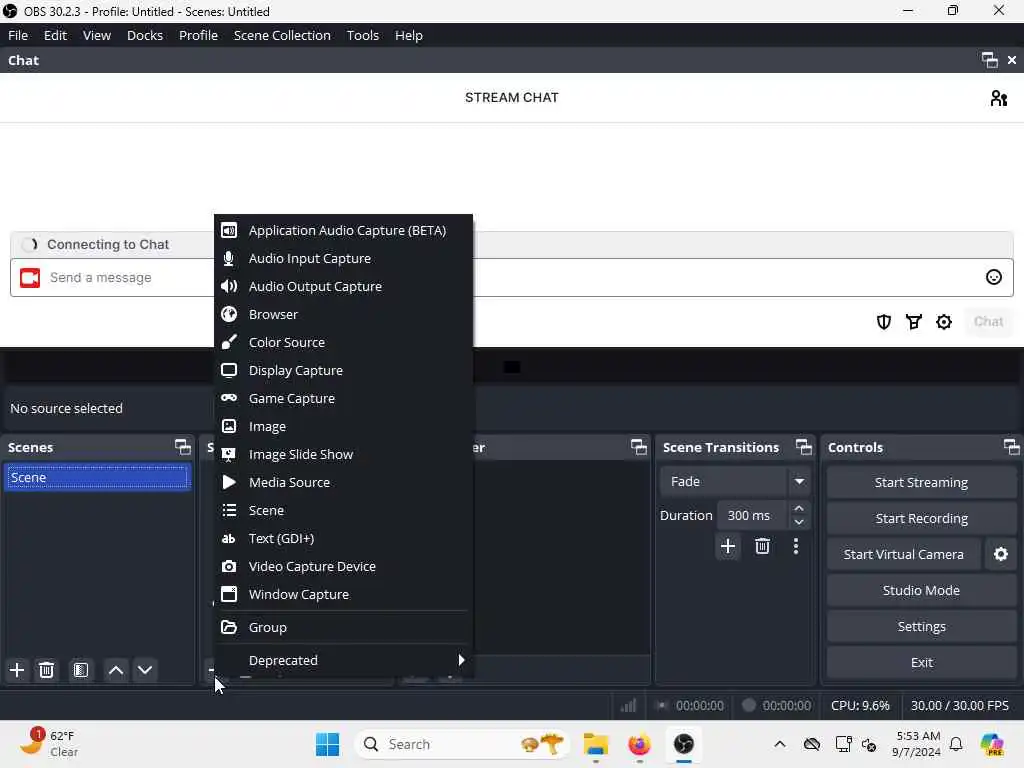
Task: Move scene down with arrow
Action: coord(145,670)
